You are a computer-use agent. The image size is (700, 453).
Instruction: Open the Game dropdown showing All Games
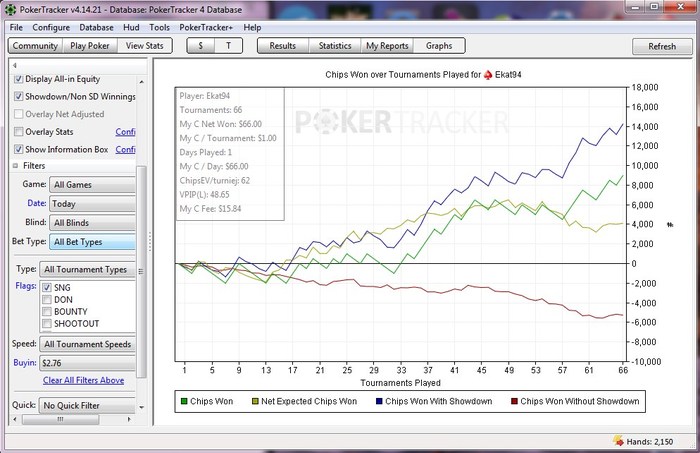coord(92,185)
